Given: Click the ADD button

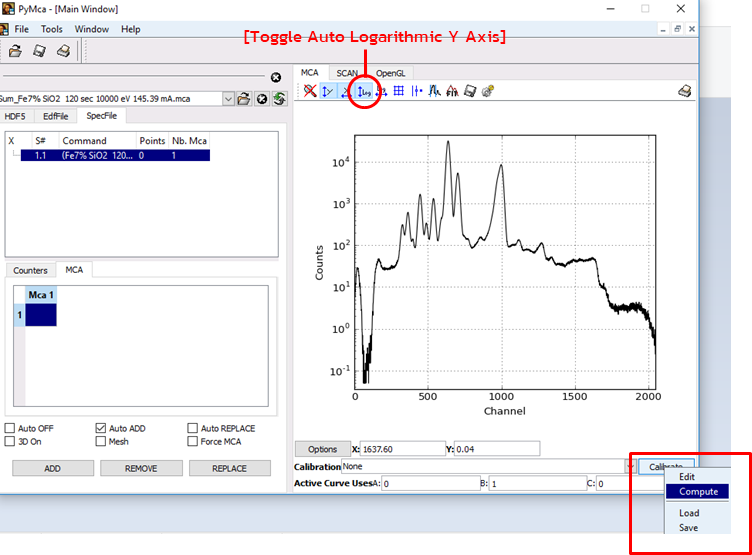Looking at the screenshot, I should [53, 468].
